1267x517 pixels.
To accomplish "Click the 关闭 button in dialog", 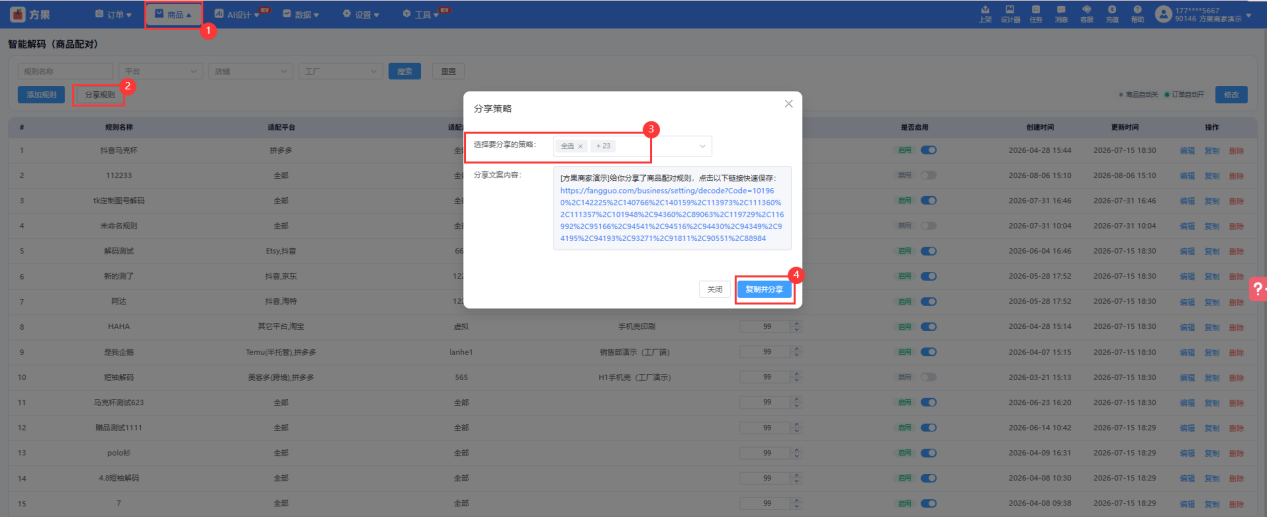I will [715, 289].
